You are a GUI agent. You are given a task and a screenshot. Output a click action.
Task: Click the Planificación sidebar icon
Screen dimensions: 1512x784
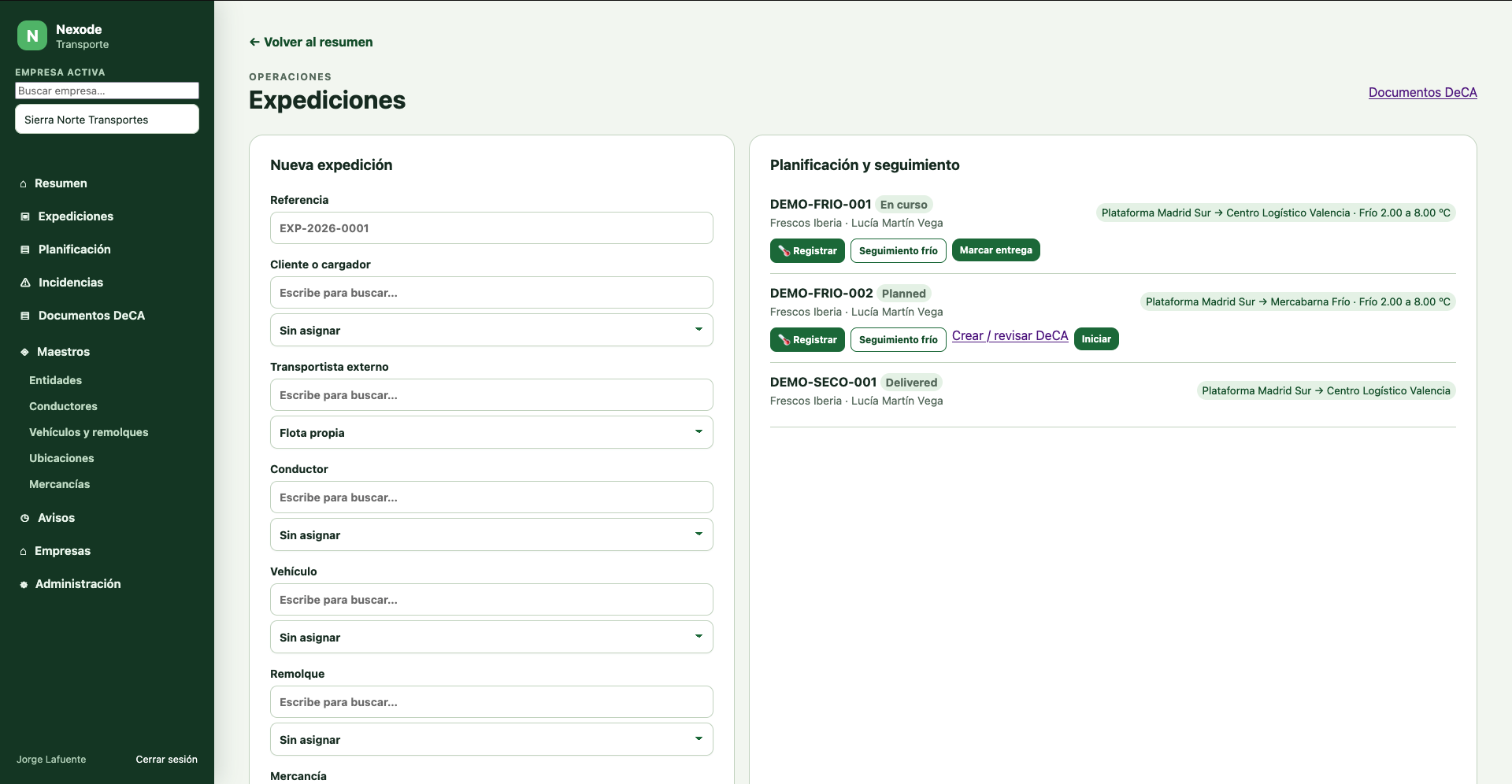25,250
